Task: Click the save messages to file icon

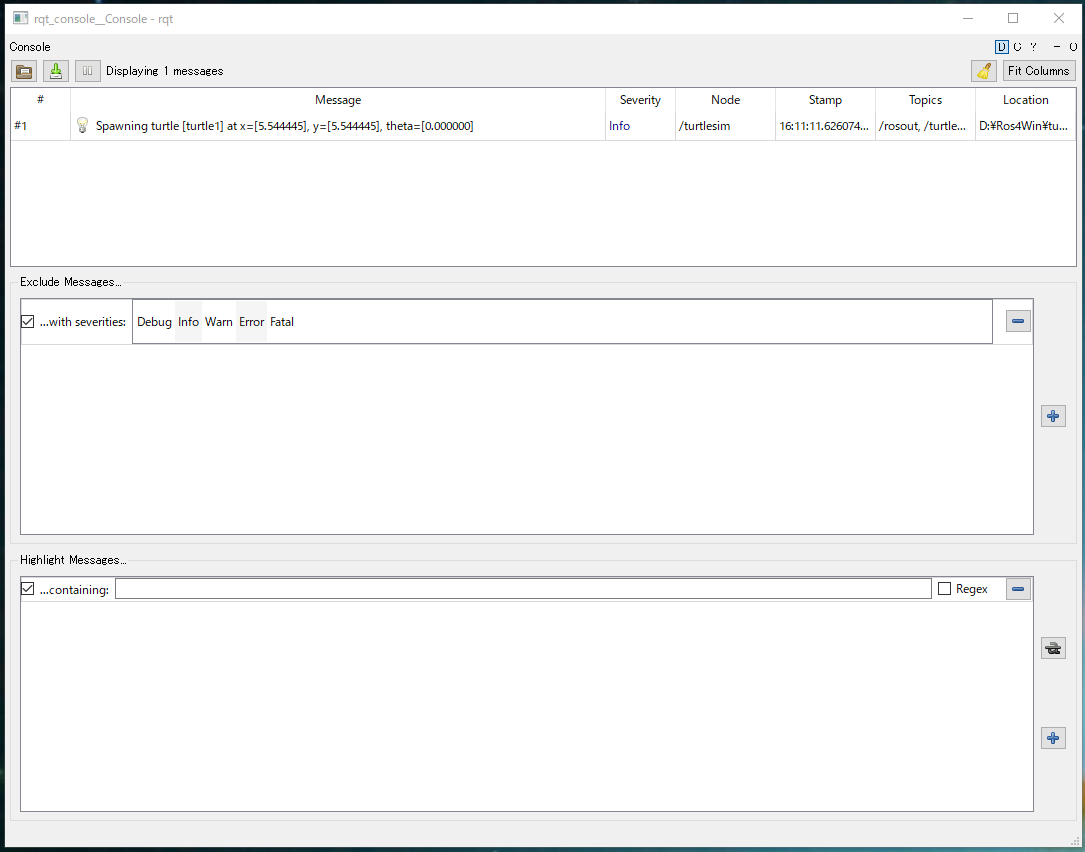Action: [56, 71]
